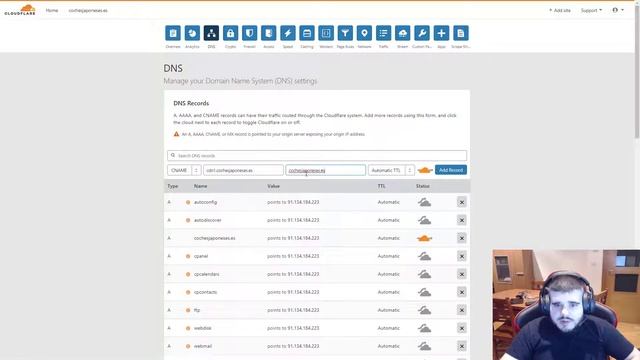The image size is (640, 360).
Task: Delete the webmail record
Action: coord(462,346)
